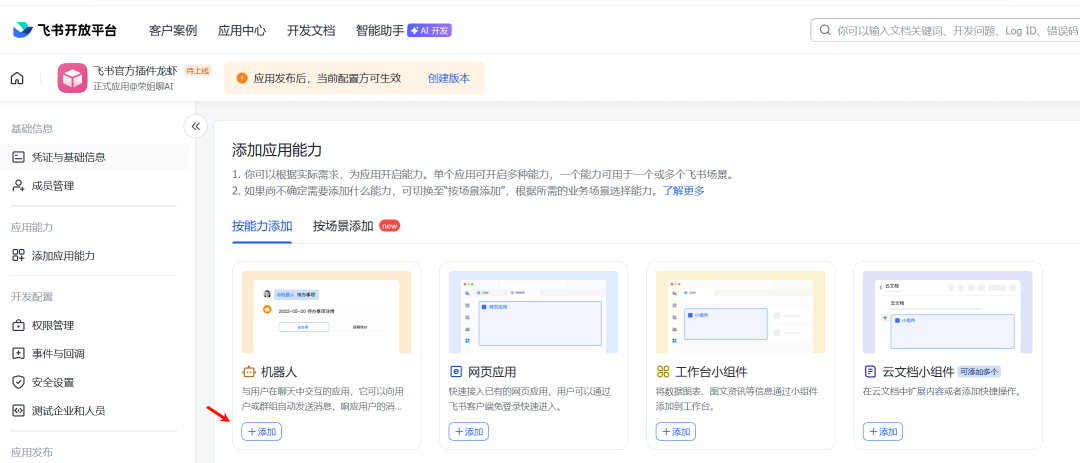Click the 开发配置 sidebar section label
The width and height of the screenshot is (1080, 463).
[32, 297]
